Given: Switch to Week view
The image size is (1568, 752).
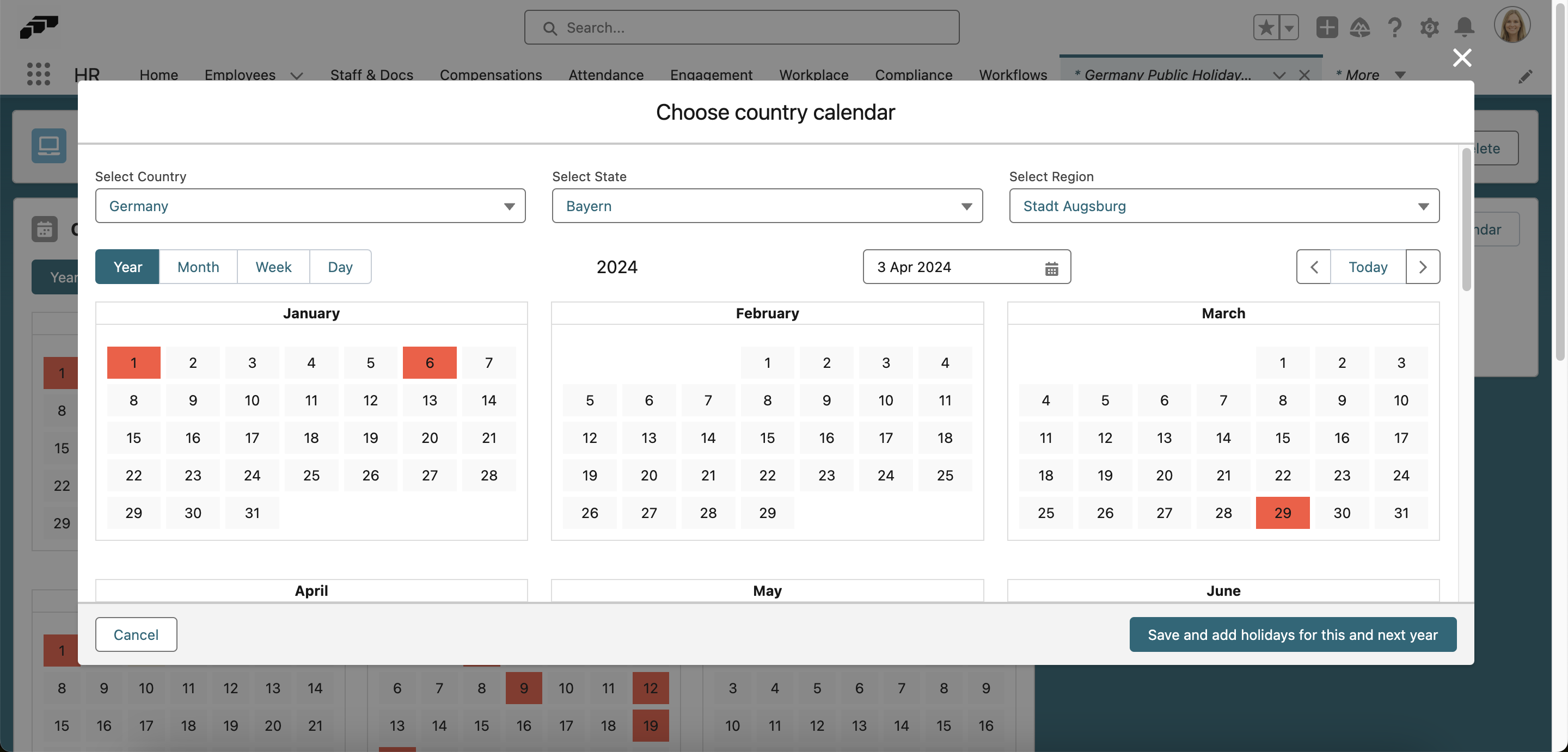Looking at the screenshot, I should tap(273, 267).
